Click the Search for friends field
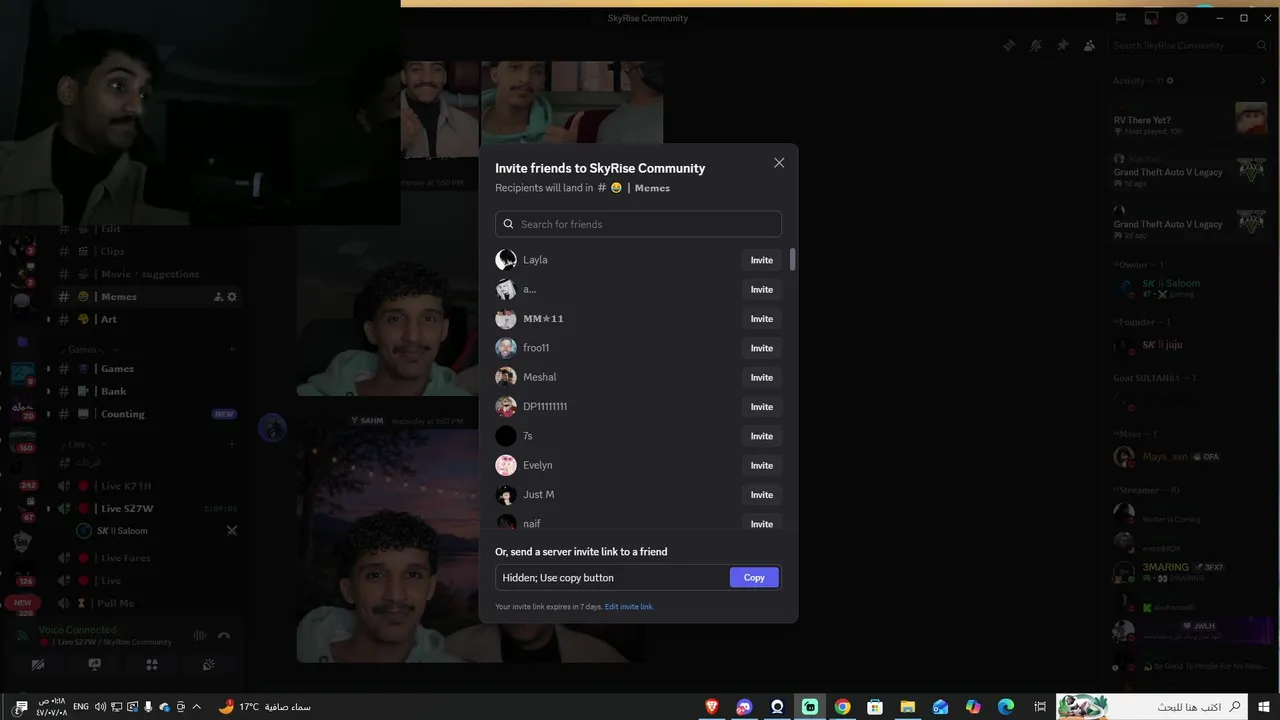 tap(638, 224)
